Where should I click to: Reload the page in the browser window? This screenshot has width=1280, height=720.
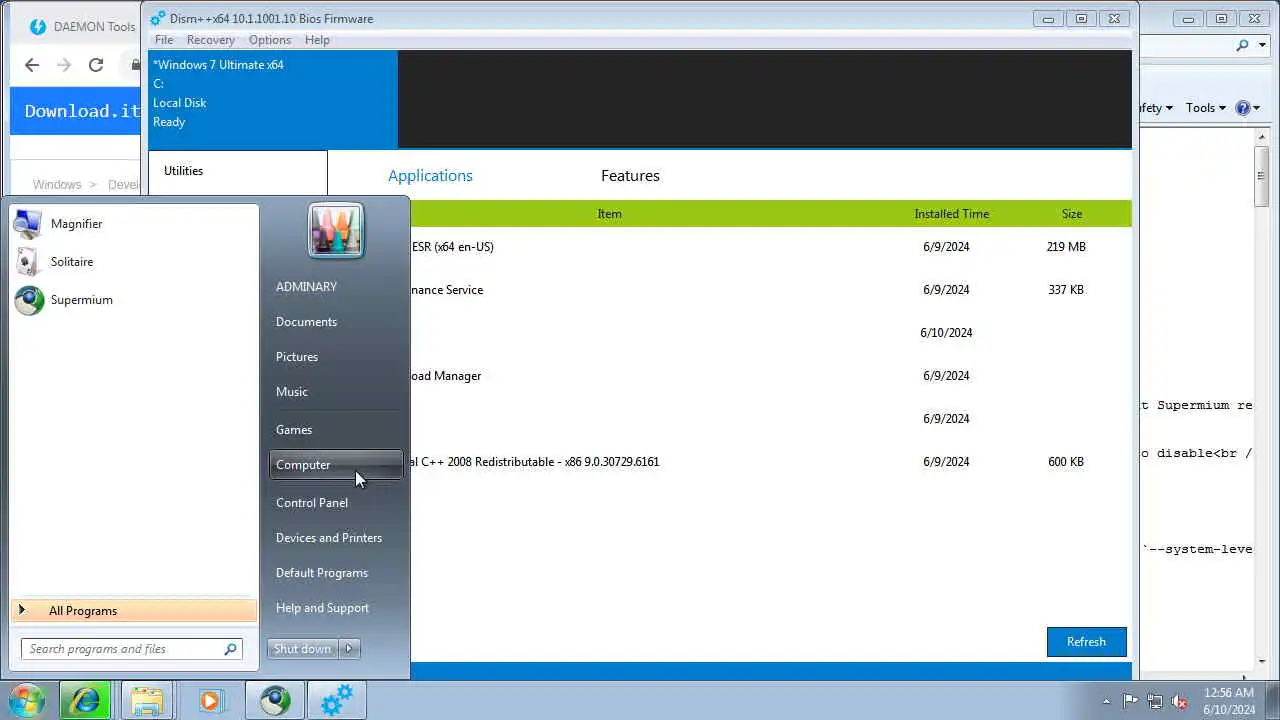96,65
